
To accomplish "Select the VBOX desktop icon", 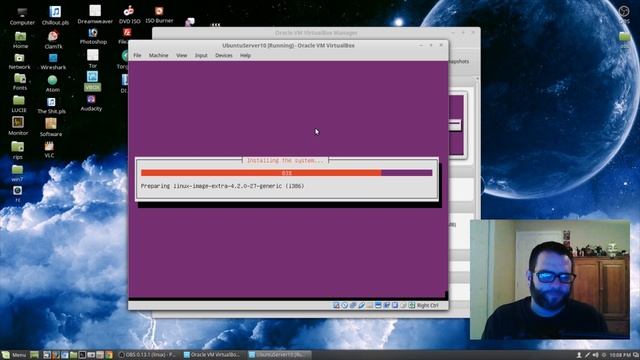I will [92, 81].
